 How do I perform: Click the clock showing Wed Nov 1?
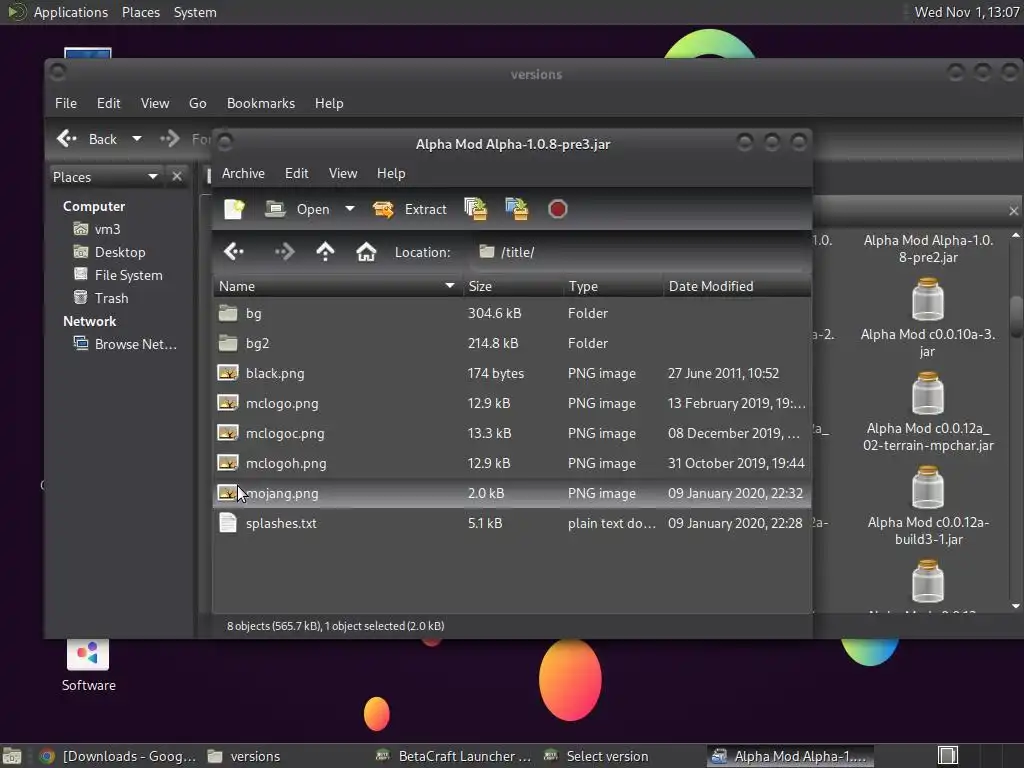967,12
